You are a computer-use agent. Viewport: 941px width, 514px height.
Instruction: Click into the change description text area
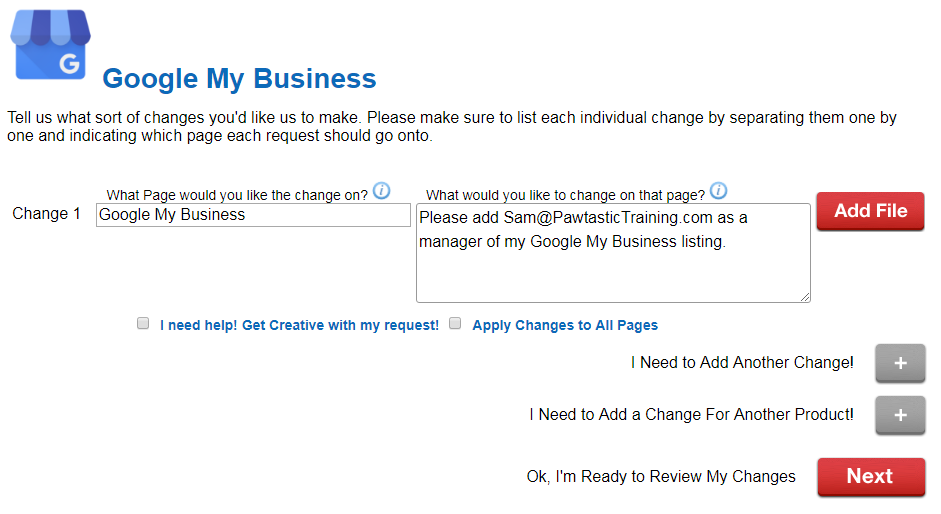[x=613, y=253]
